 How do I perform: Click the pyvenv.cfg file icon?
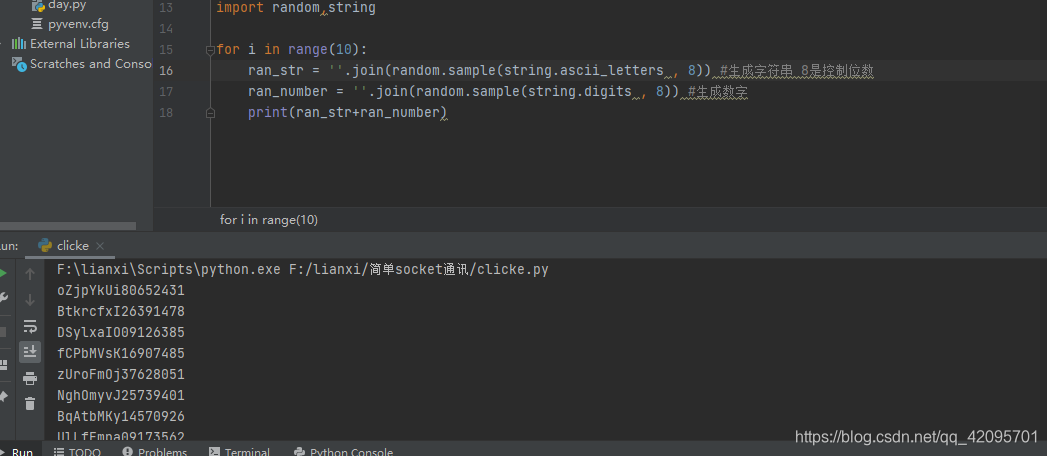37,24
